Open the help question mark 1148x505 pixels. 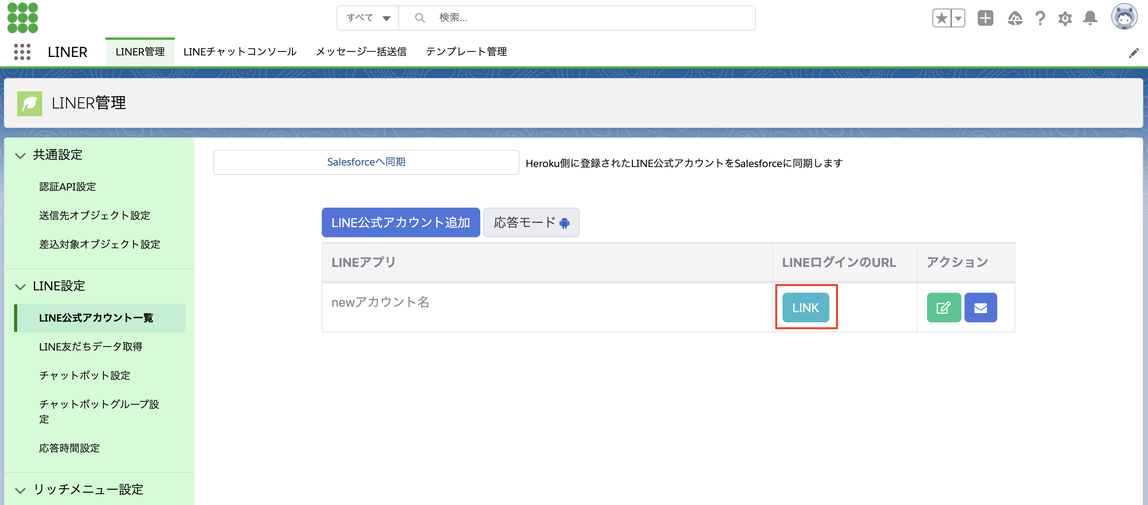coord(1040,18)
